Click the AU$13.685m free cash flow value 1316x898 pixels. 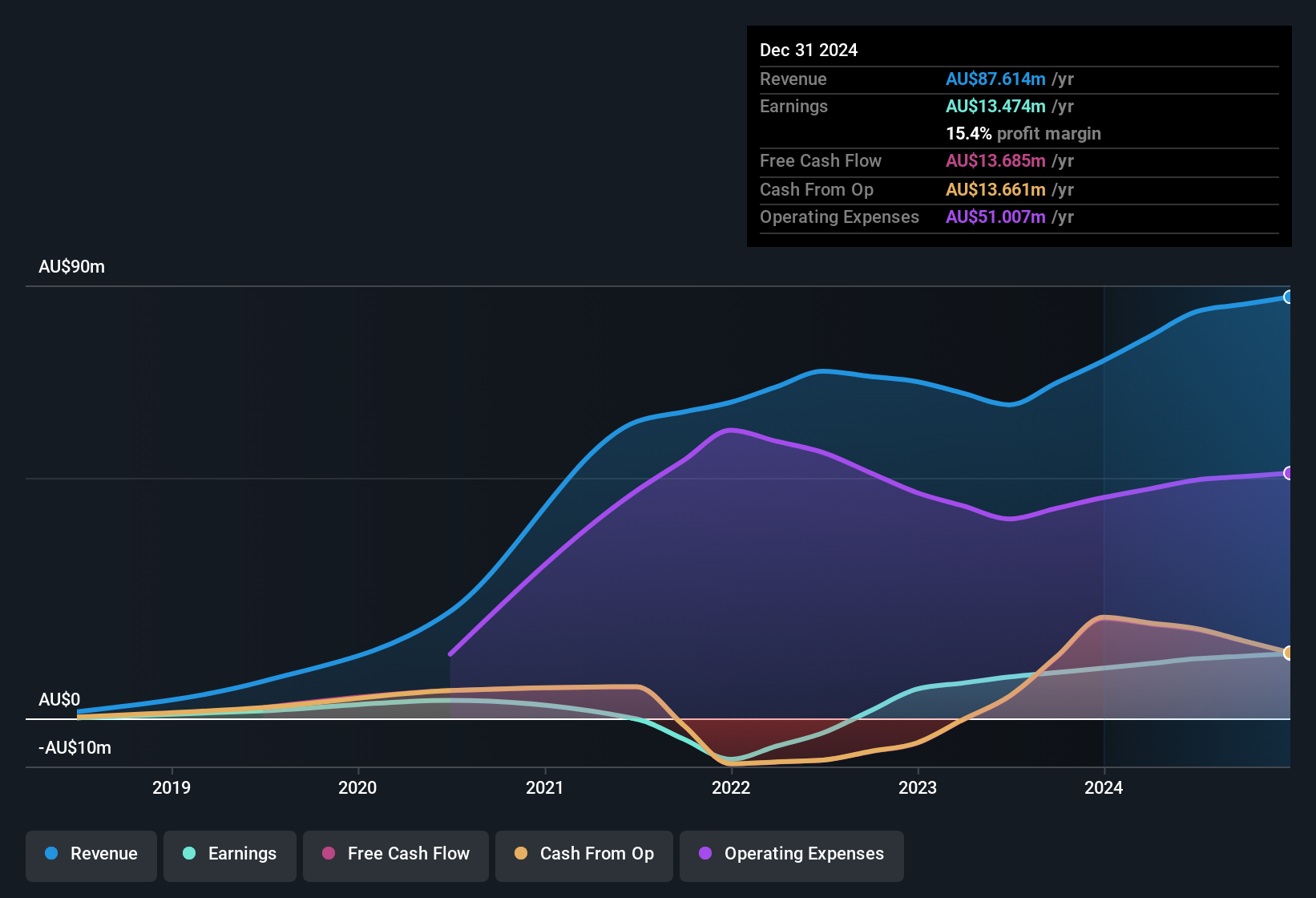[x=995, y=161]
